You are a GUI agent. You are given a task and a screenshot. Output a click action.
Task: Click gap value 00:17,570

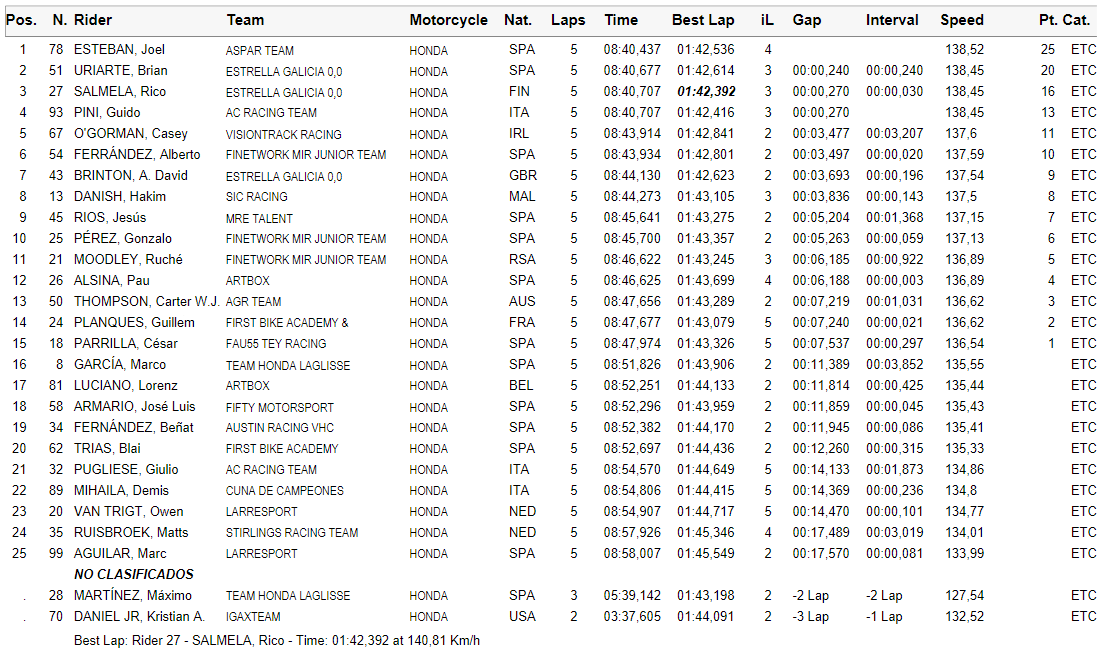[x=821, y=554]
